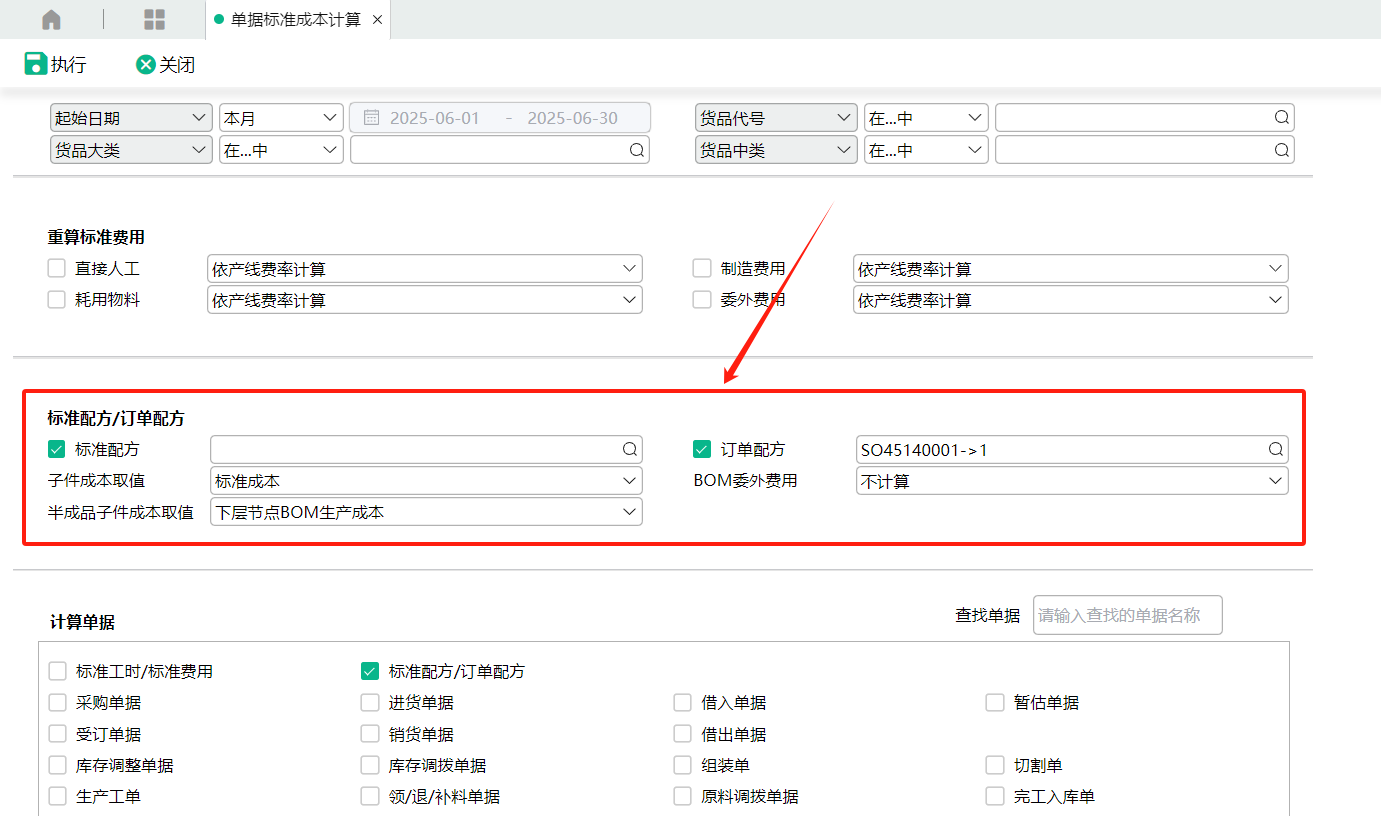
Task: Check the 领/退/补料单据 checkbox
Action: [x=370, y=796]
